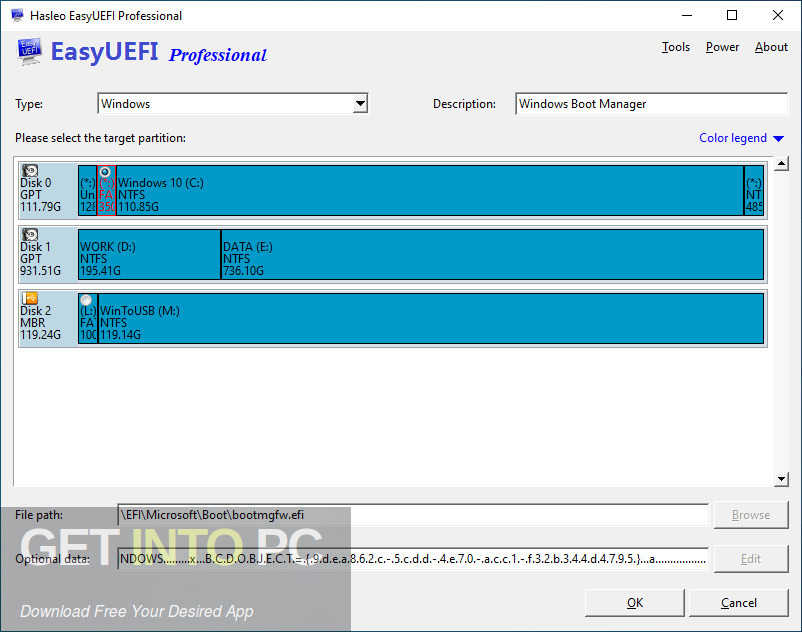Select the DATA (E:) partition
Image resolution: width=802 pixels, height=632 pixels.
click(493, 254)
